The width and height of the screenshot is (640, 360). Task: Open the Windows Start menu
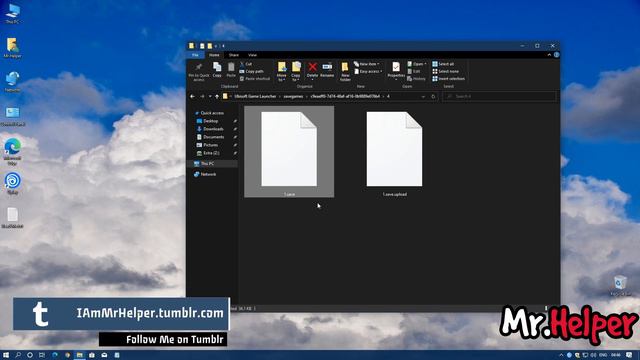point(6,355)
